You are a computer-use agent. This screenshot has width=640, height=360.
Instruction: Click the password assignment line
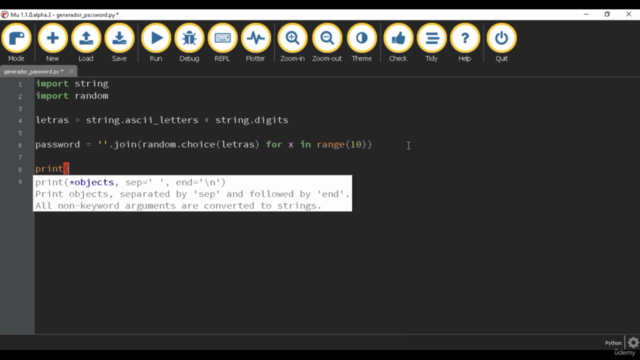click(x=203, y=144)
